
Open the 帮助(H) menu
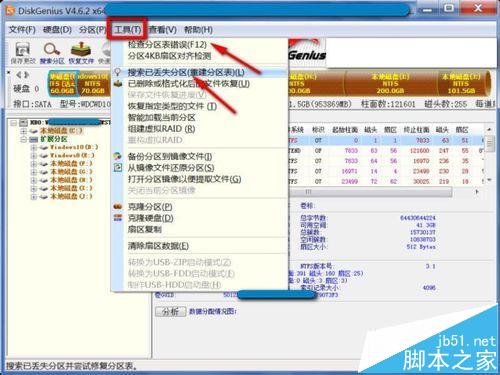coord(198,30)
